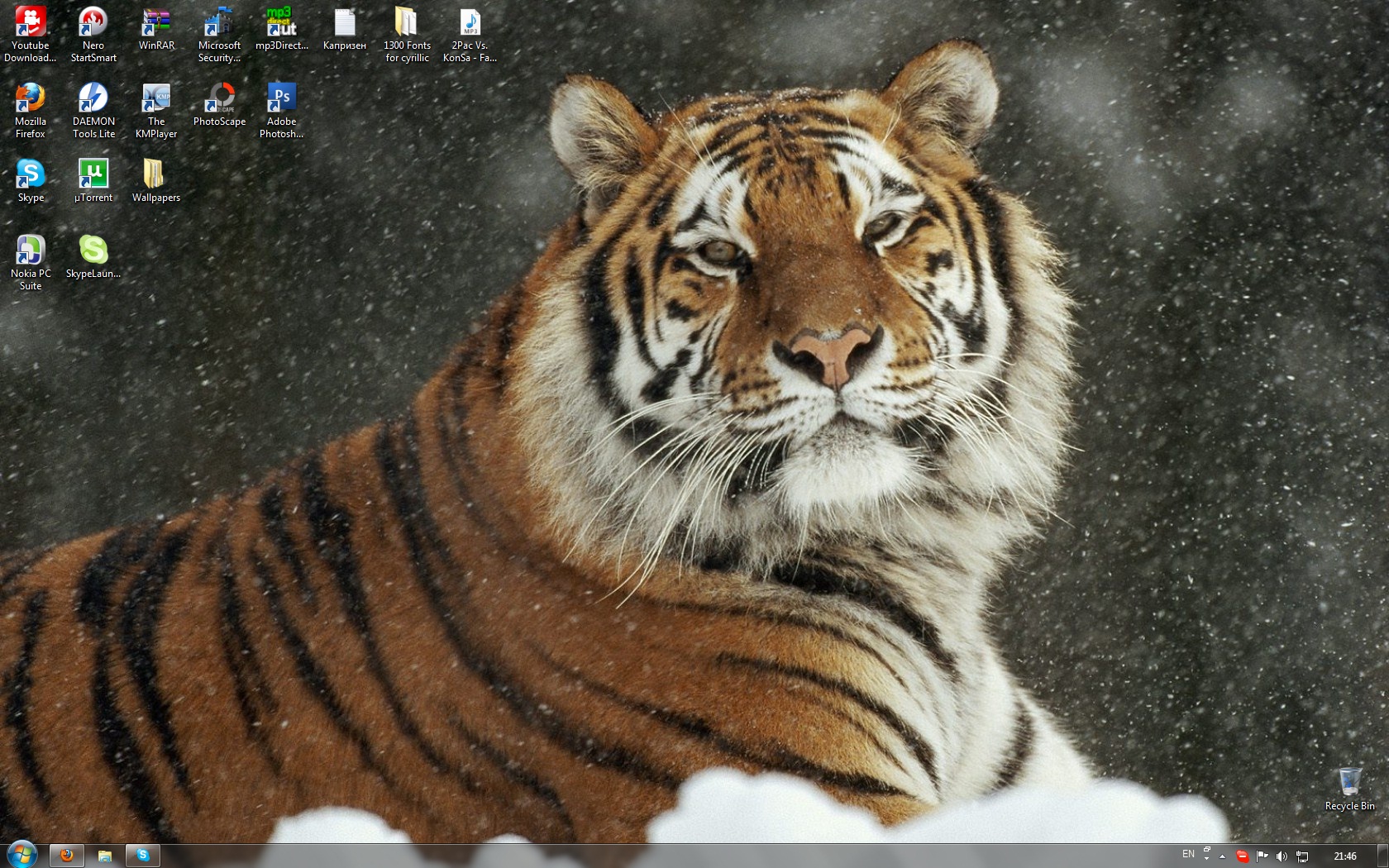Select the Recycle Bin icon

[x=1349, y=789]
